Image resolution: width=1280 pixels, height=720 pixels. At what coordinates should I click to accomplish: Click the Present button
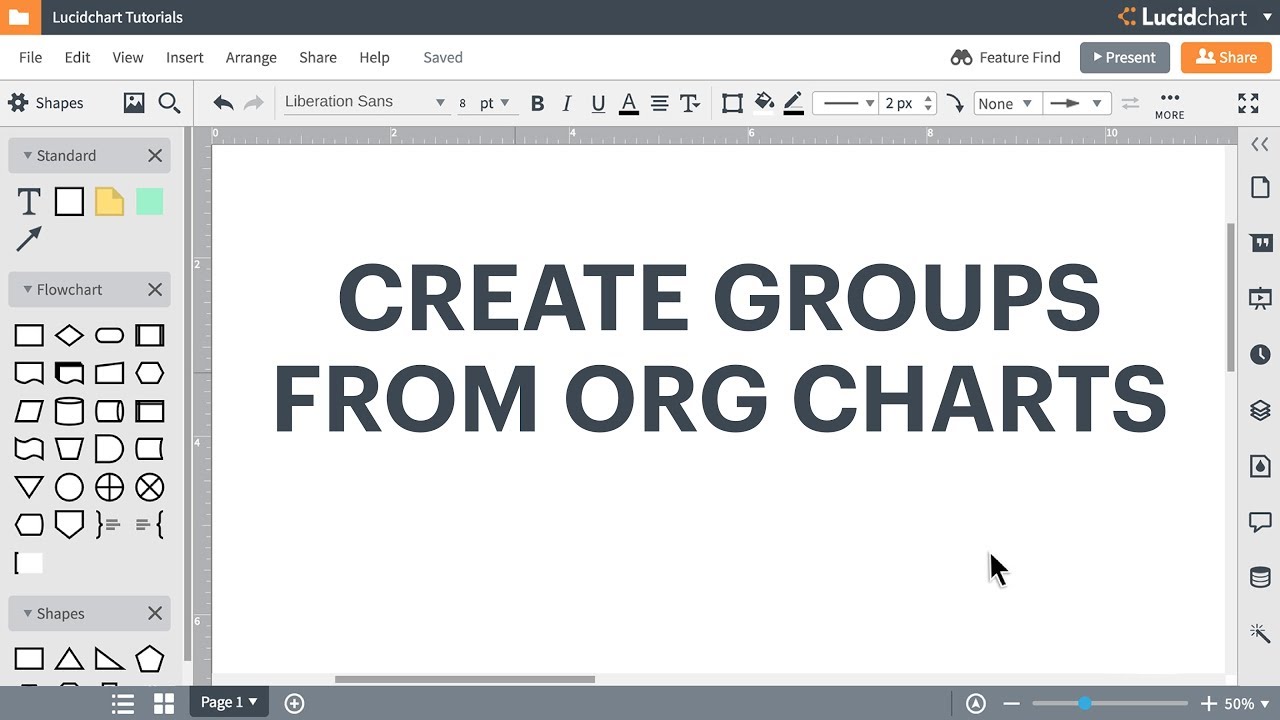(x=1124, y=57)
